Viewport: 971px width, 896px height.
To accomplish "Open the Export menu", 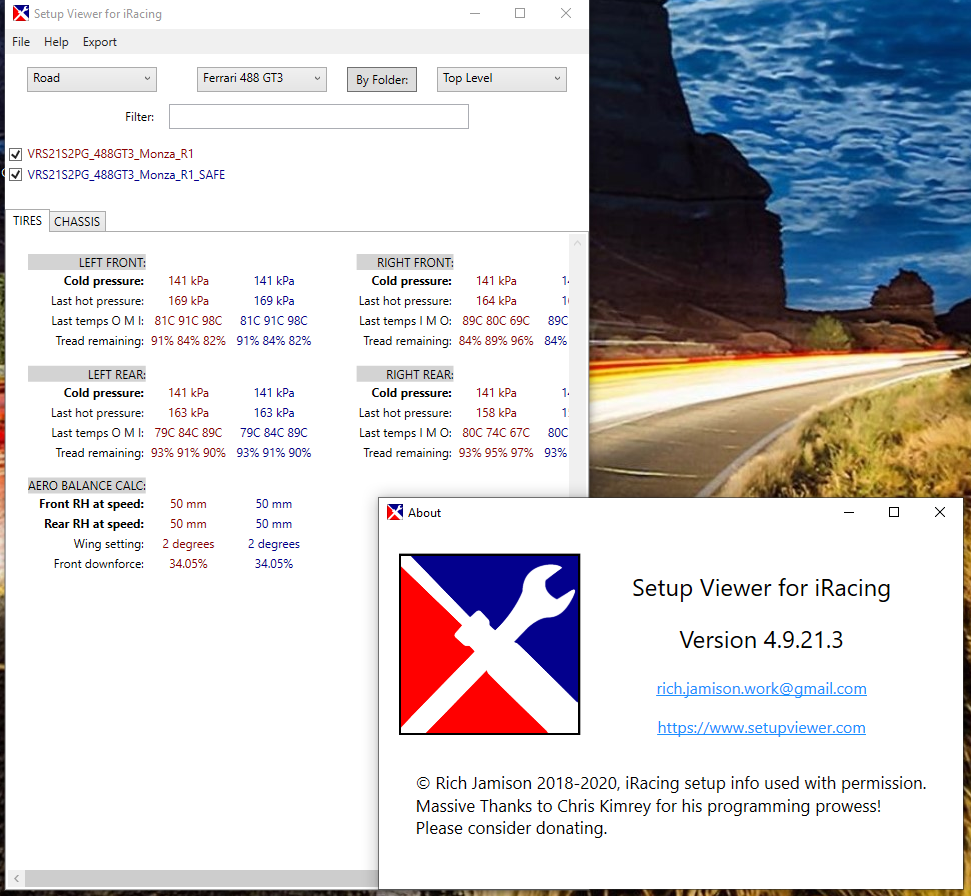I will [99, 42].
